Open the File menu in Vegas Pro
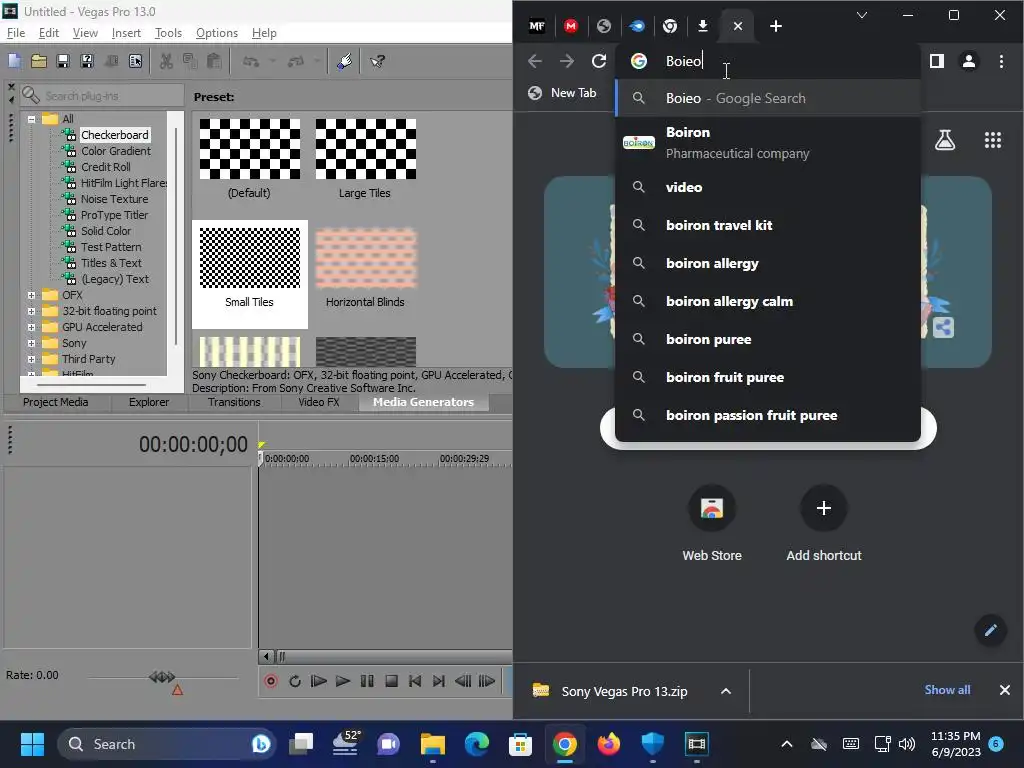 [x=16, y=33]
